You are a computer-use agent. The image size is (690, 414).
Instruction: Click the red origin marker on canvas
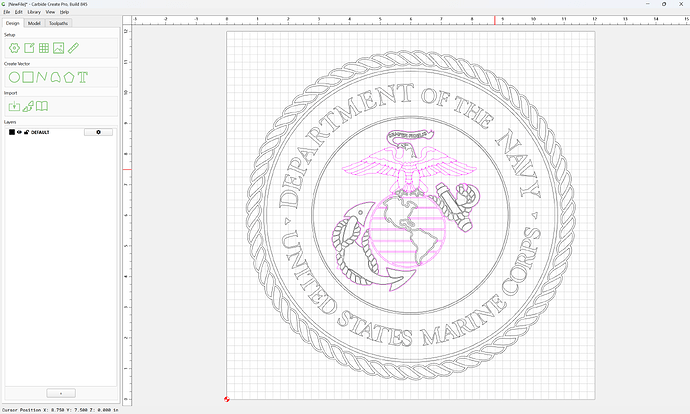pos(227,399)
